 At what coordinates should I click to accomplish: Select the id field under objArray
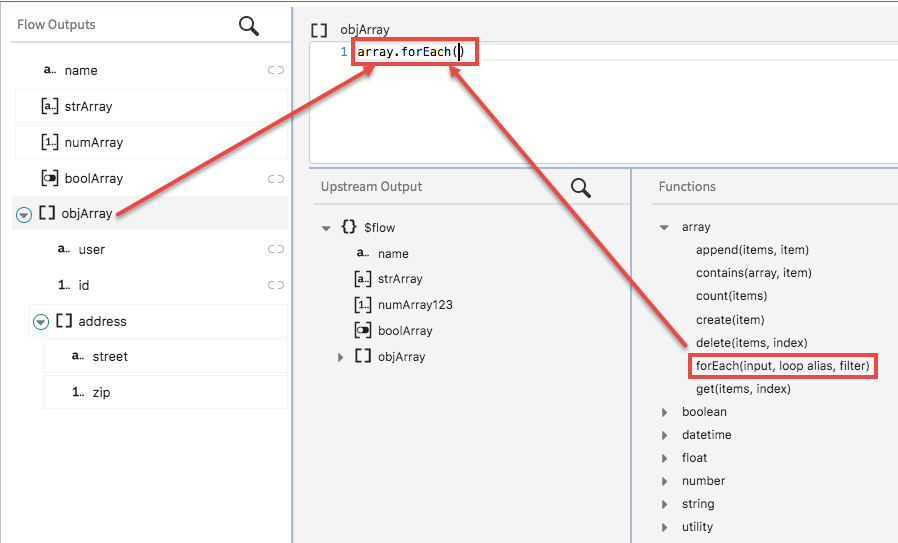[x=158, y=285]
